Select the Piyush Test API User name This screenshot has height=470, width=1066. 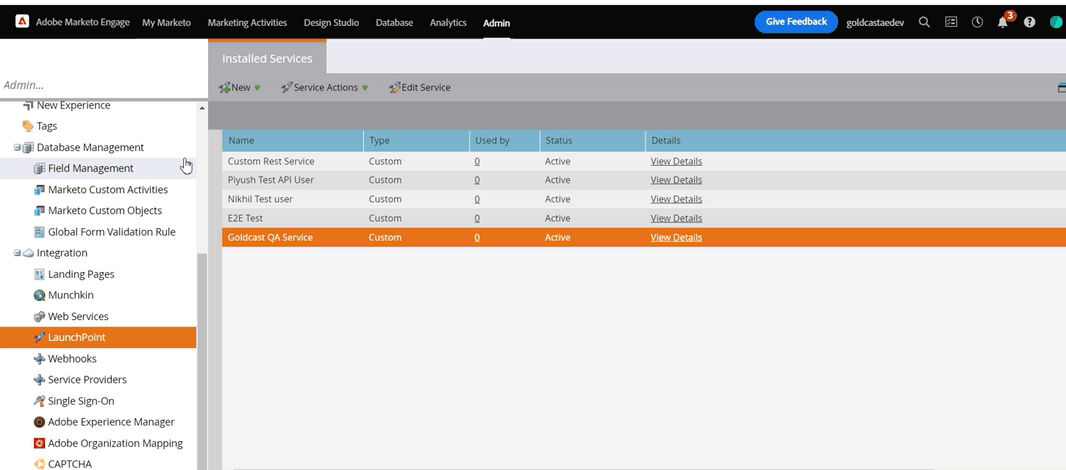271,180
